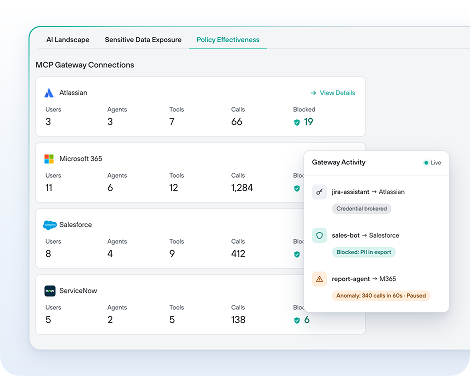
Task: Click the Blocked: PII in export badge
Action: tap(364, 252)
